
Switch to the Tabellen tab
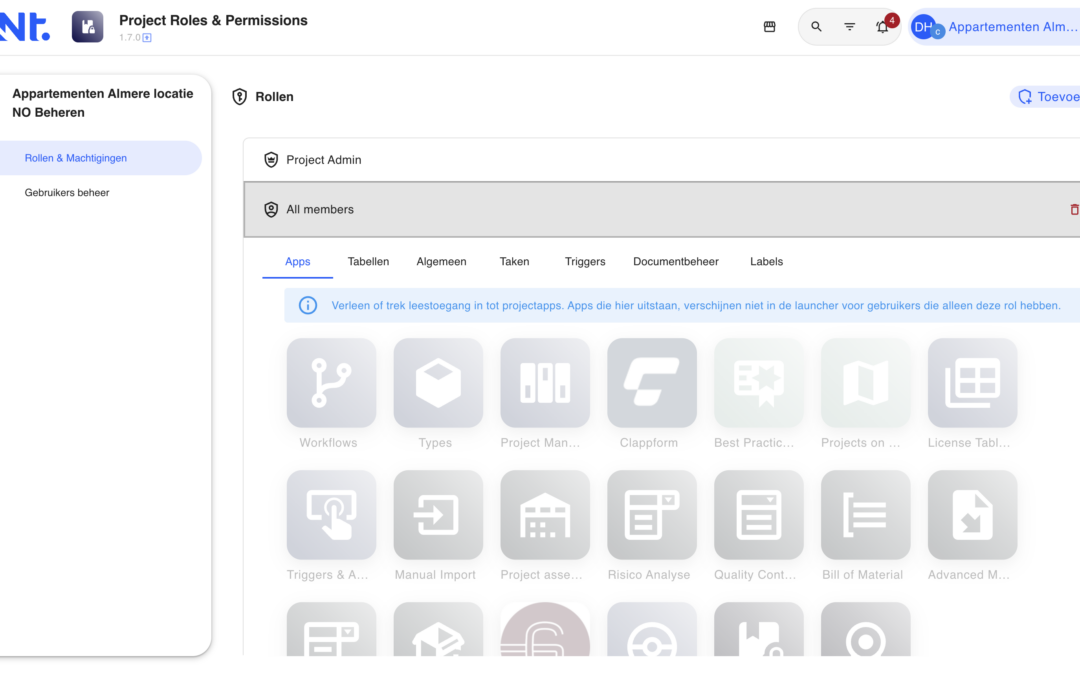point(368,262)
